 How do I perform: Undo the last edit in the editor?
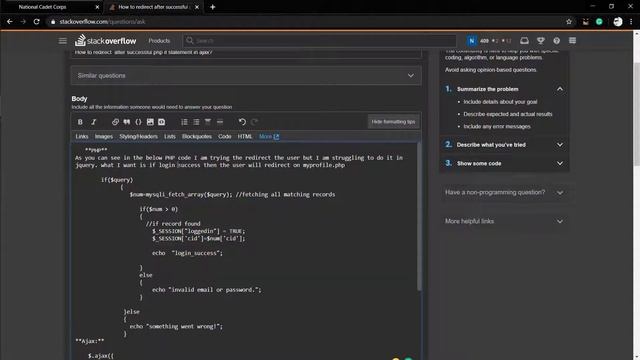point(242,122)
